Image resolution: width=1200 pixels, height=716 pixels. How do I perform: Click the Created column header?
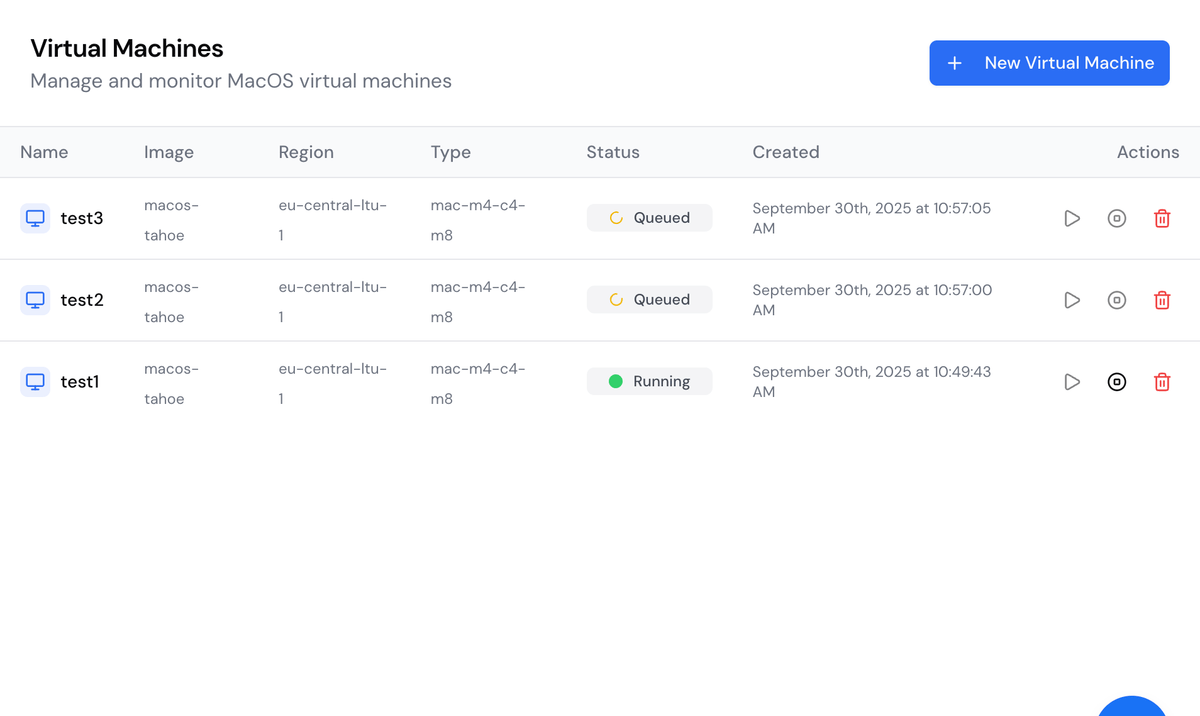[x=786, y=152]
